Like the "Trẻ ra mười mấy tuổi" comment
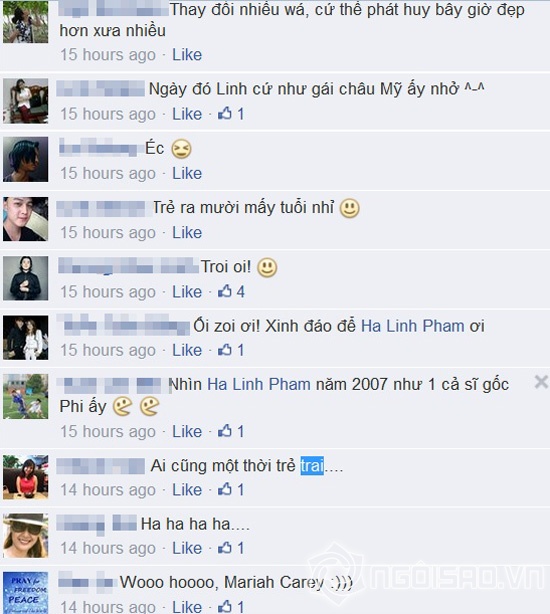The width and height of the screenshot is (550, 614). coord(187,233)
